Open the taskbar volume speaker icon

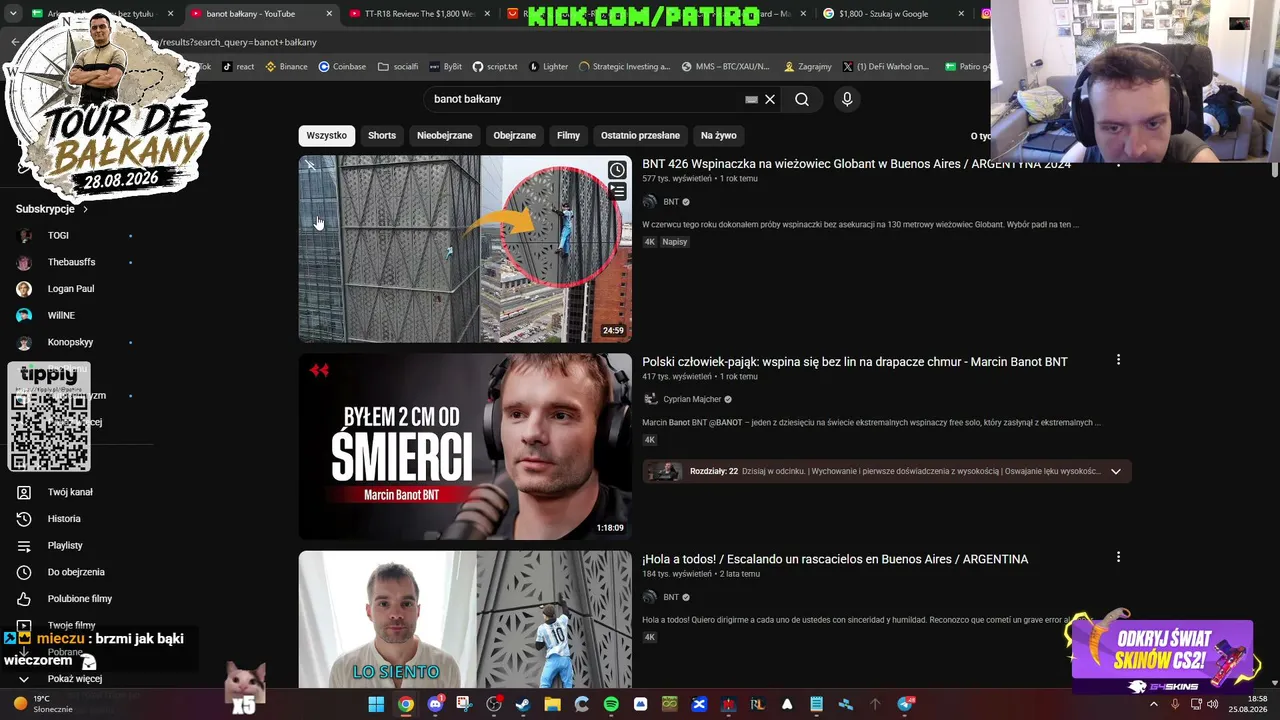tap(1212, 704)
